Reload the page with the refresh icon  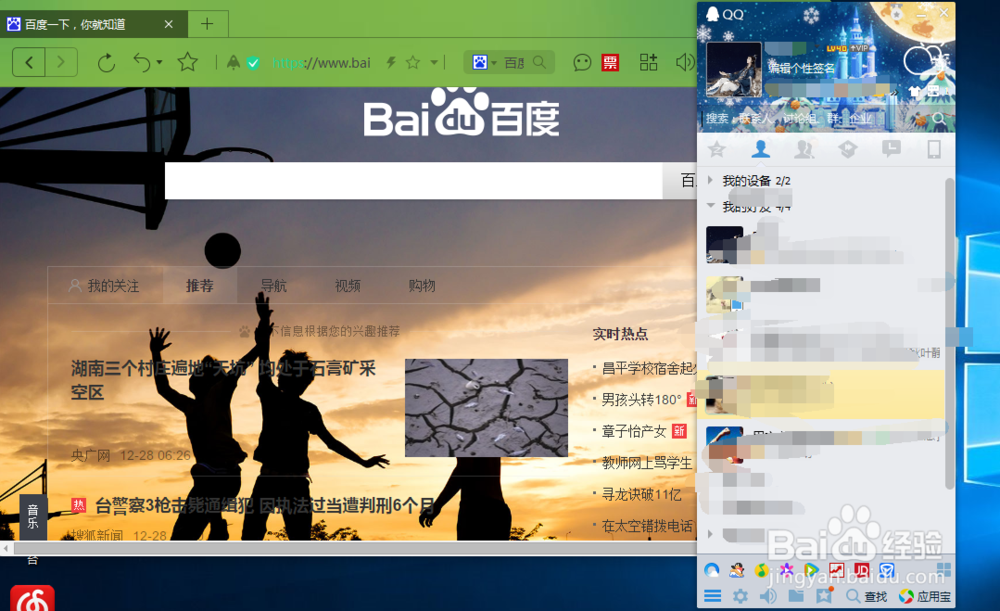tap(107, 63)
